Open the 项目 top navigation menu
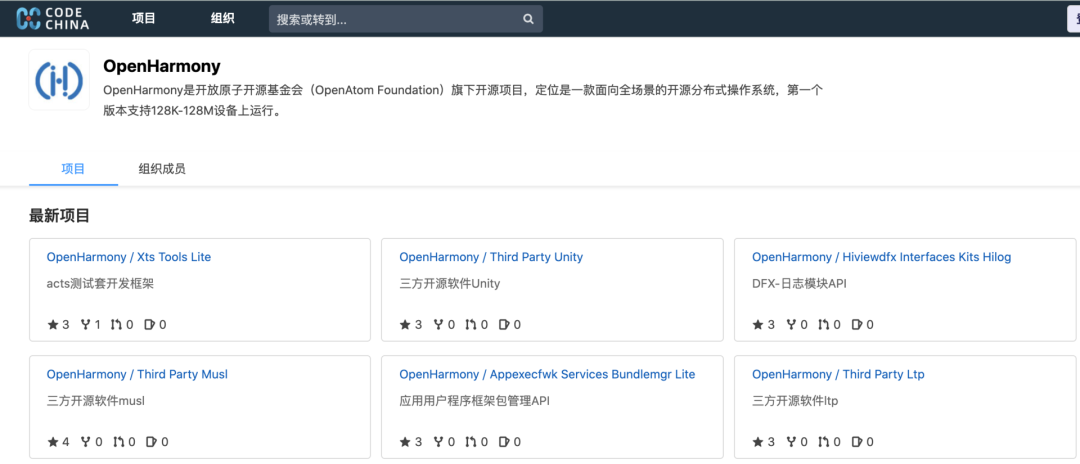Viewport: 1080px width, 464px height. point(144,19)
